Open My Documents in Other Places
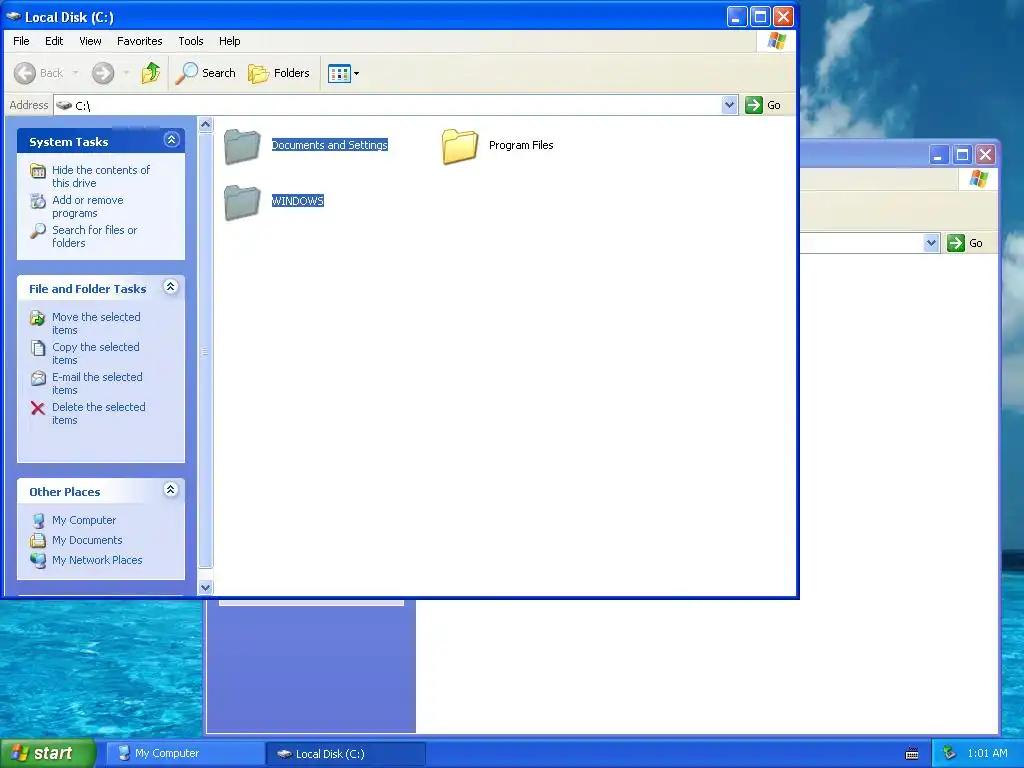Image resolution: width=1024 pixels, height=768 pixels. coord(87,540)
